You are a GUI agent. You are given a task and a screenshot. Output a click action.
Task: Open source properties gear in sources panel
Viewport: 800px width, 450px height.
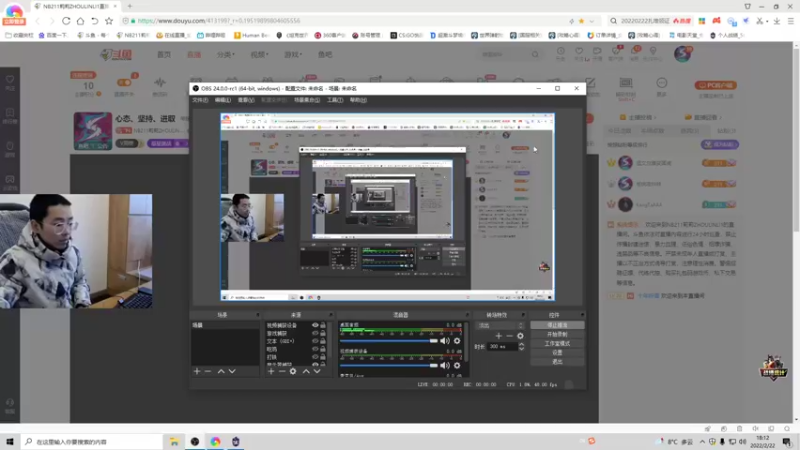point(293,371)
